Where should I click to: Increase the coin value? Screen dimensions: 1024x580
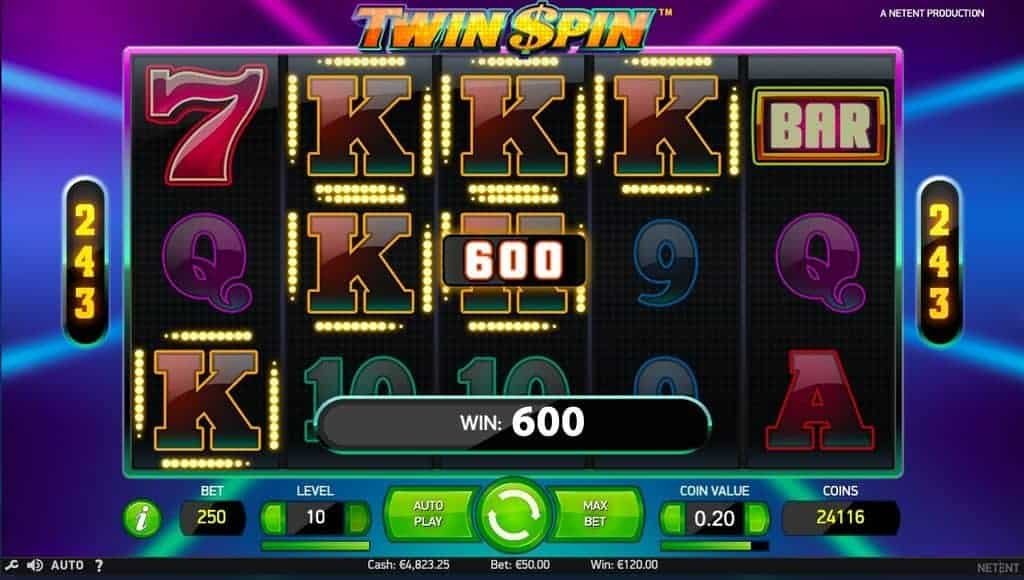[757, 519]
